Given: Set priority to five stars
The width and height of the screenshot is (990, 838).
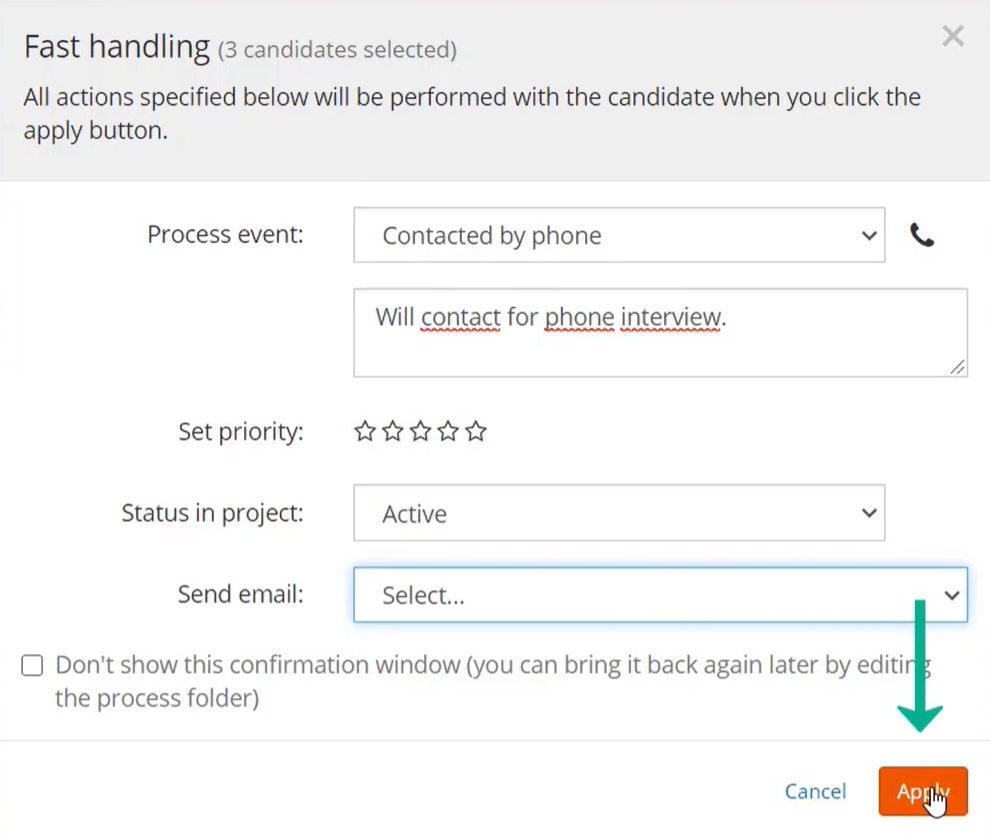Looking at the screenshot, I should pyautogui.click(x=476, y=431).
